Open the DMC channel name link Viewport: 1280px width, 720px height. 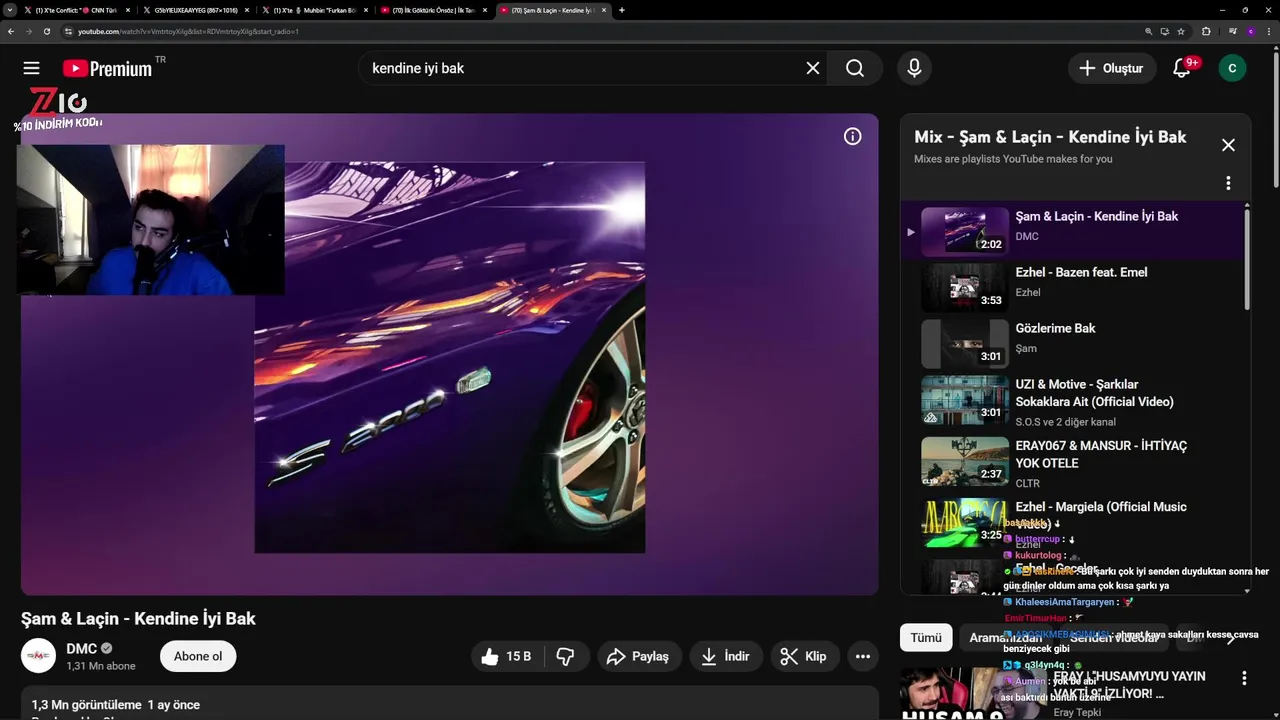pos(81,648)
